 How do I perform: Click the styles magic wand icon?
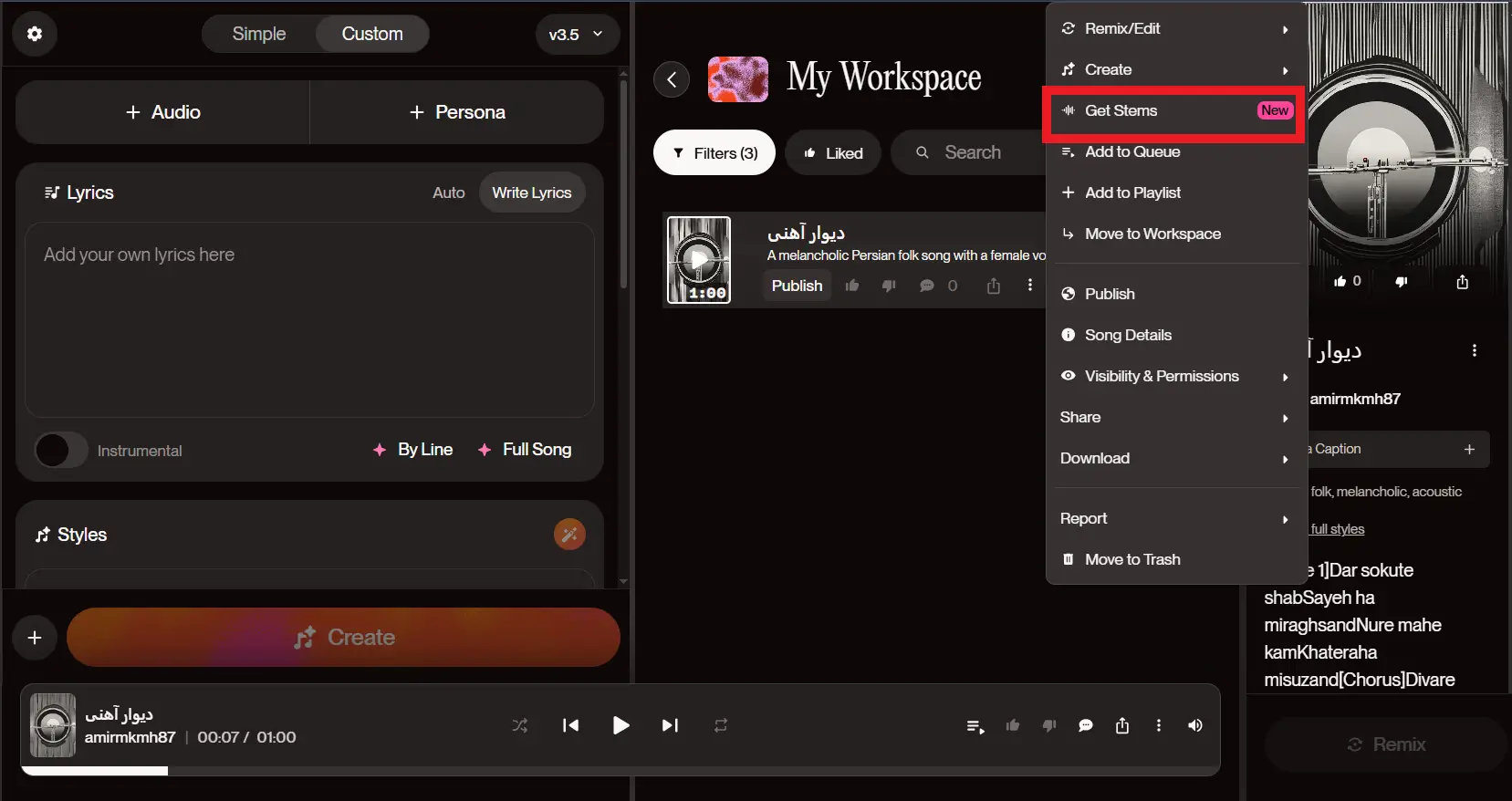(569, 535)
